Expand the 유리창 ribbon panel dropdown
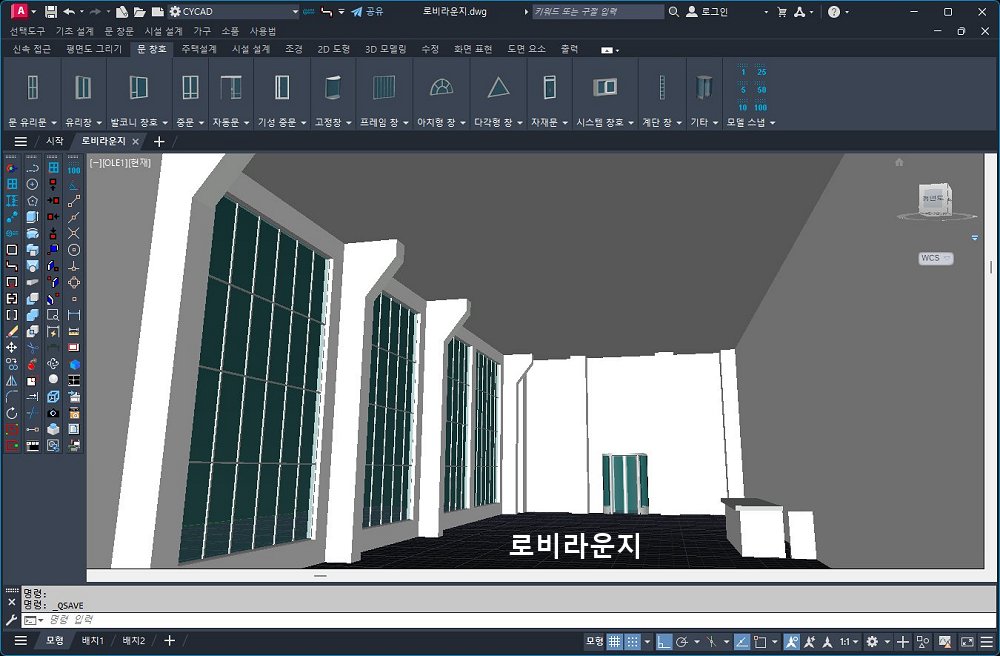 (x=82, y=122)
